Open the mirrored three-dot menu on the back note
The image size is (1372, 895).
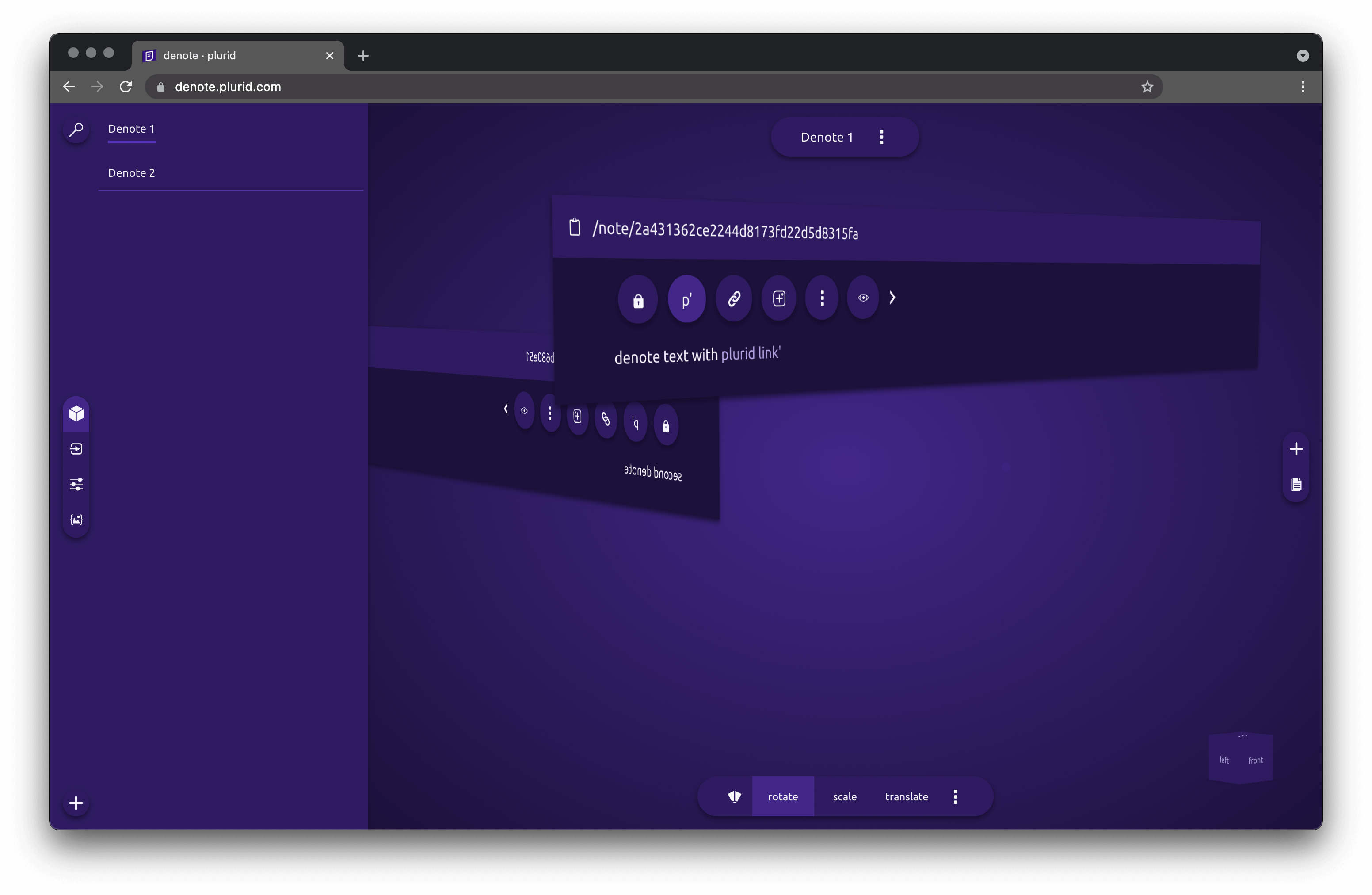point(550,413)
